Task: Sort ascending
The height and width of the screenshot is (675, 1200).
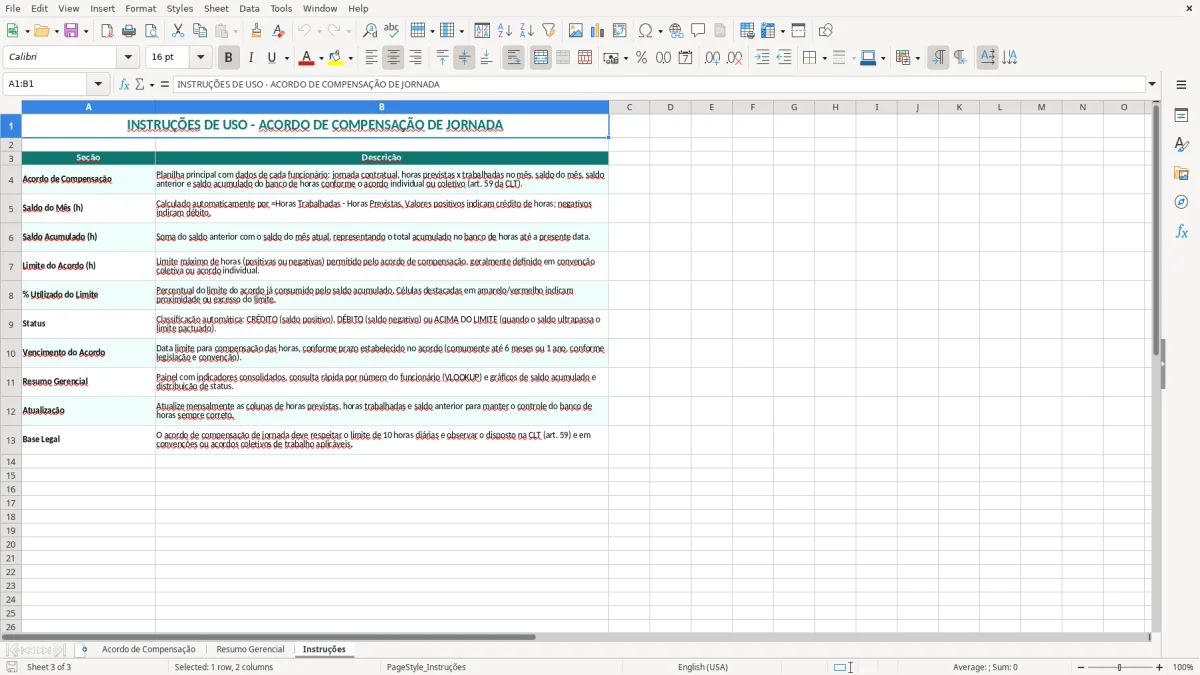Action: (x=505, y=31)
